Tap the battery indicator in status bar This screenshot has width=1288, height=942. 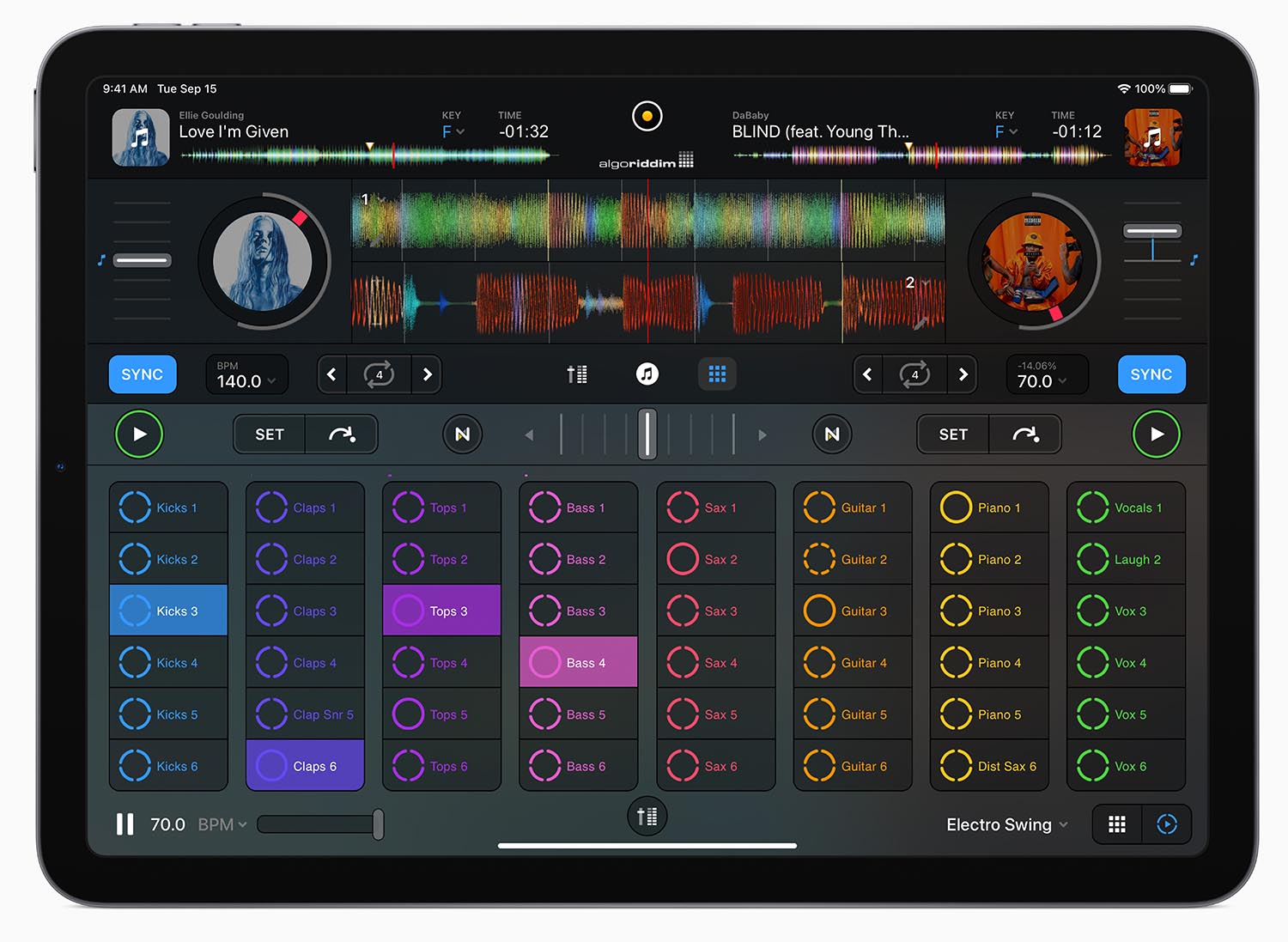(x=1181, y=88)
